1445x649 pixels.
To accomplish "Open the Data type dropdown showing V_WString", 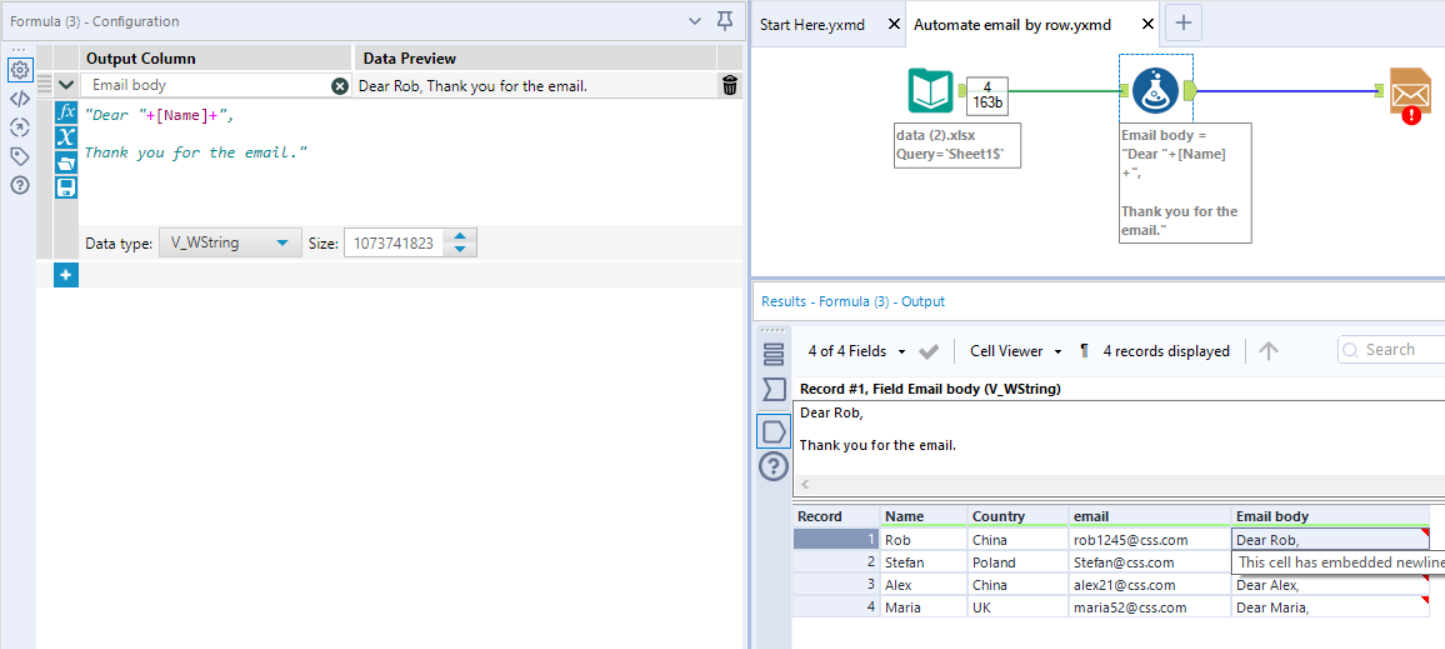I will point(230,241).
